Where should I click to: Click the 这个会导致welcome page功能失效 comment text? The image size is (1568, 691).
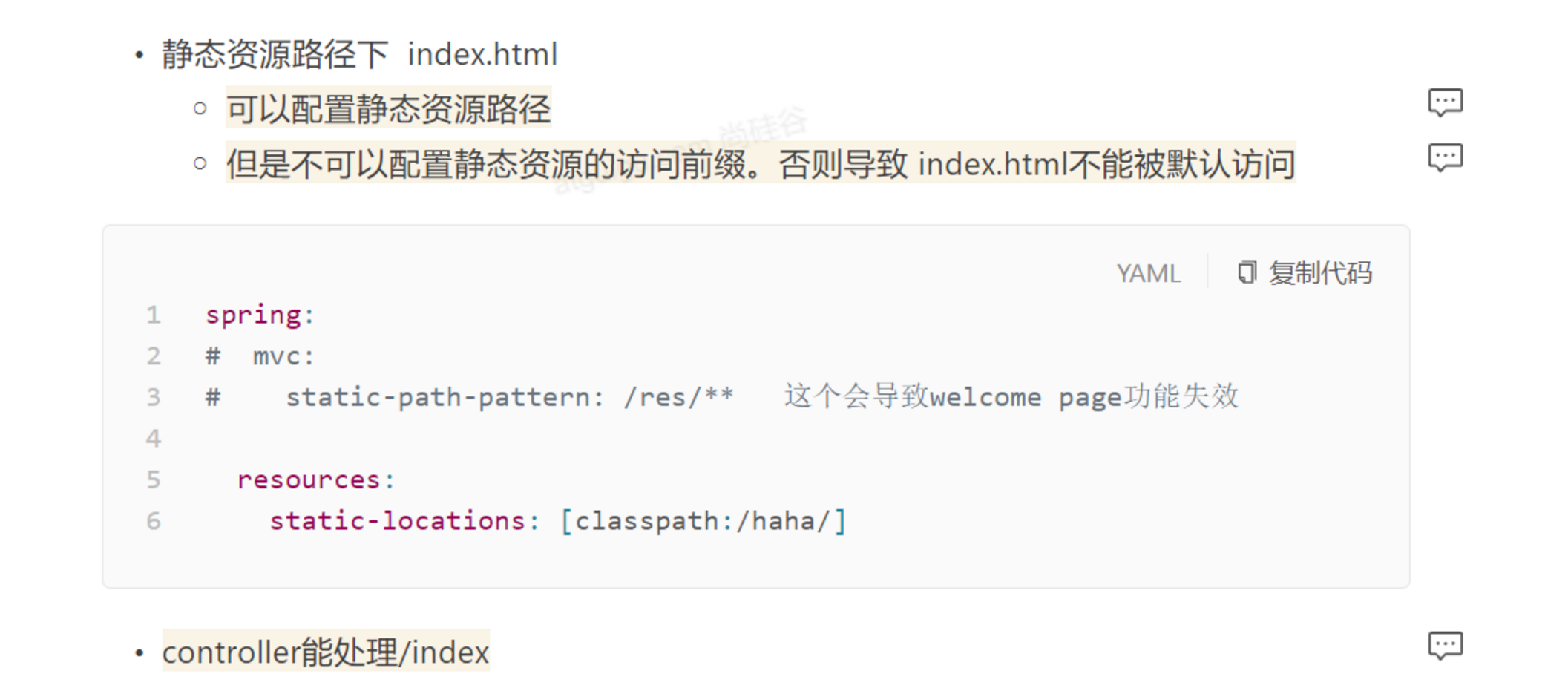1011,397
